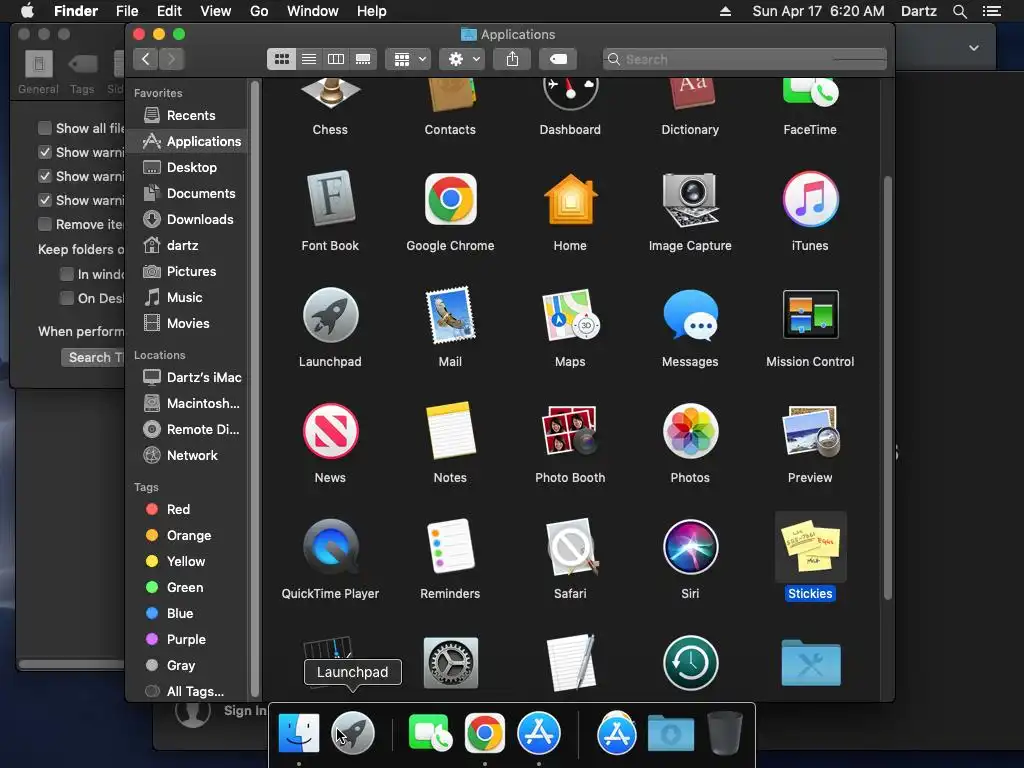Open QuickTime Player

330,547
